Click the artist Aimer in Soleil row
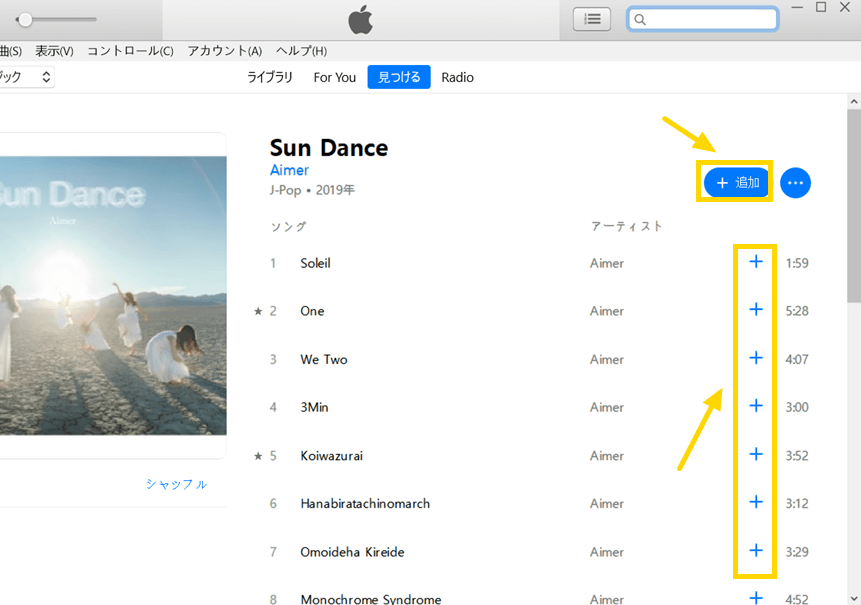This screenshot has height=605, width=861. coord(607,263)
